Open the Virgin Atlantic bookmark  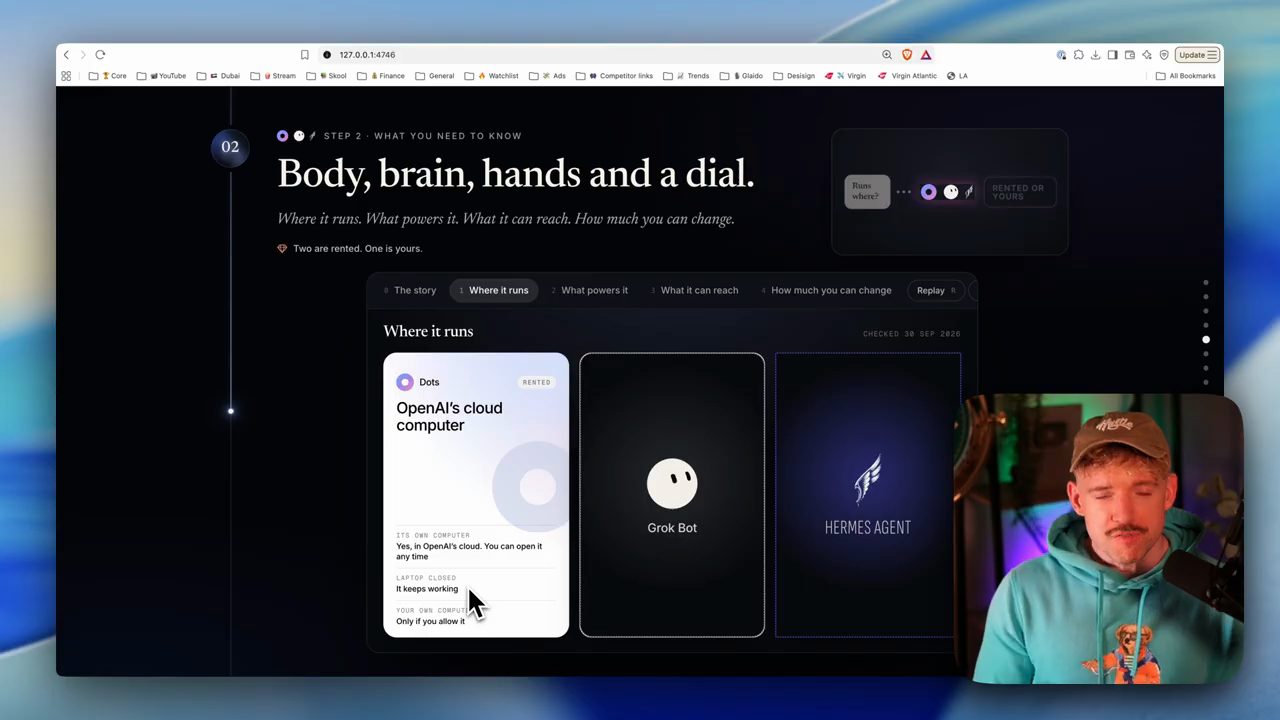coord(907,76)
